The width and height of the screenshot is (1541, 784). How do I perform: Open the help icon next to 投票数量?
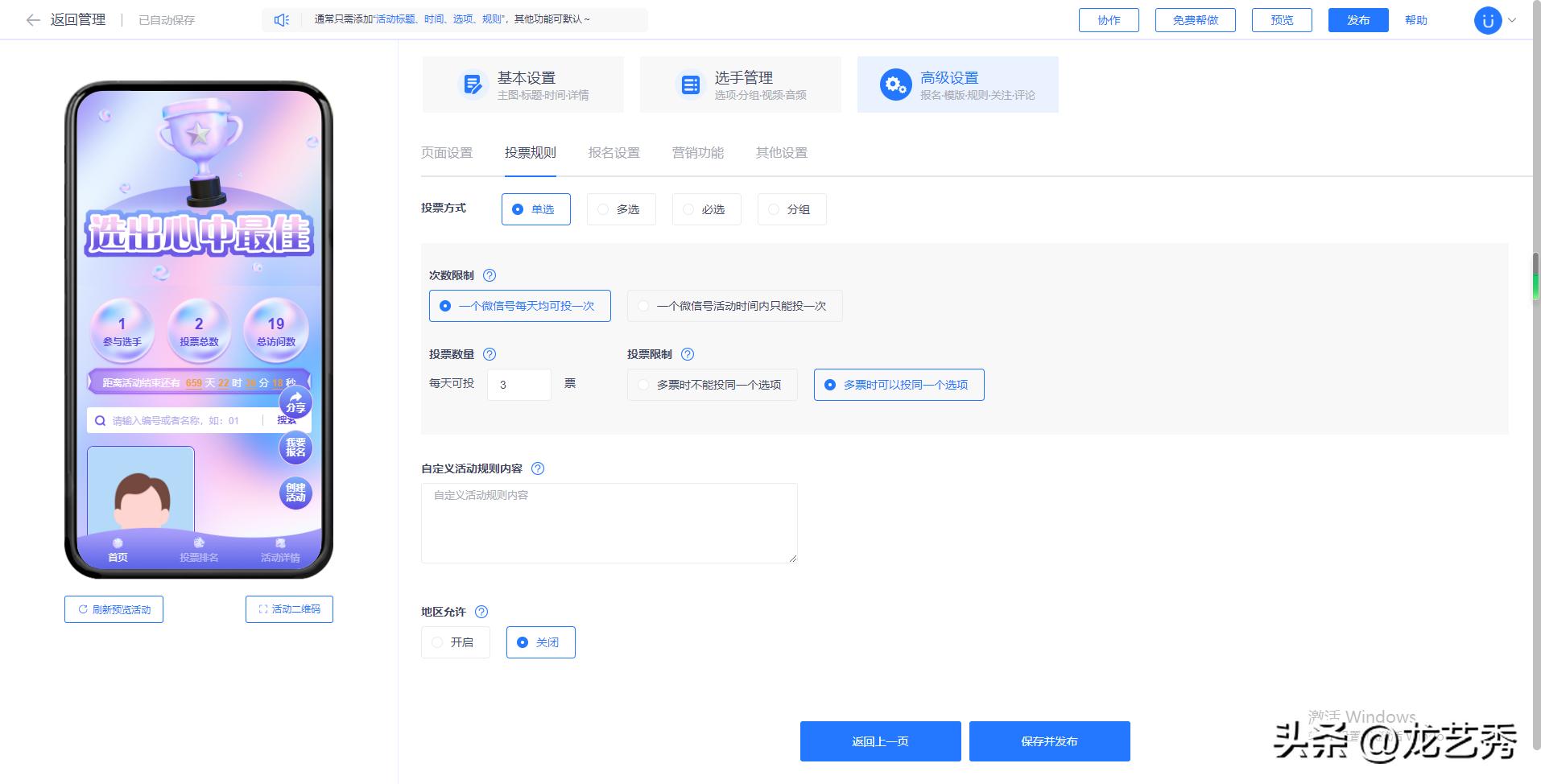point(489,354)
